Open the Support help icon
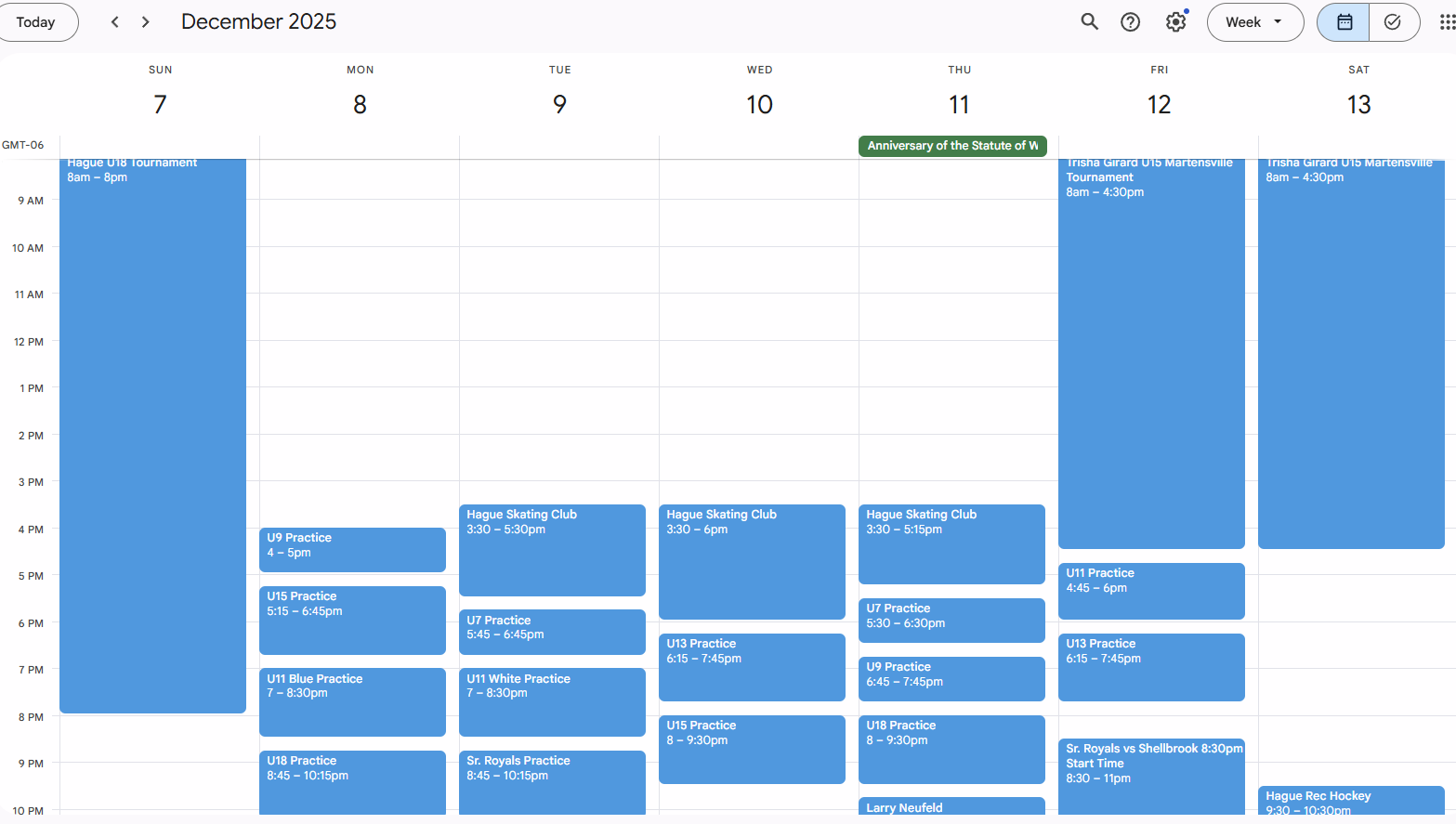The width and height of the screenshot is (1456, 824). 1130,22
